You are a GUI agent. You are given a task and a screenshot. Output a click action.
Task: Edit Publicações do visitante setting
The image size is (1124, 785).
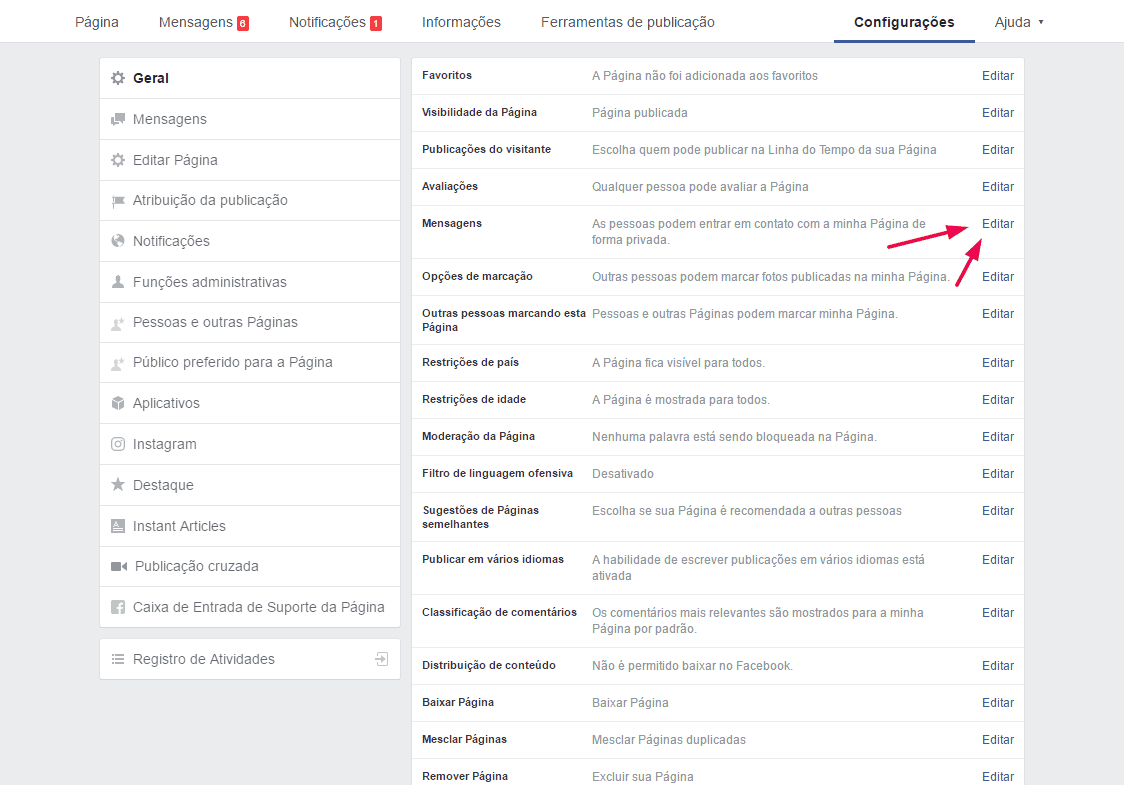(x=998, y=150)
